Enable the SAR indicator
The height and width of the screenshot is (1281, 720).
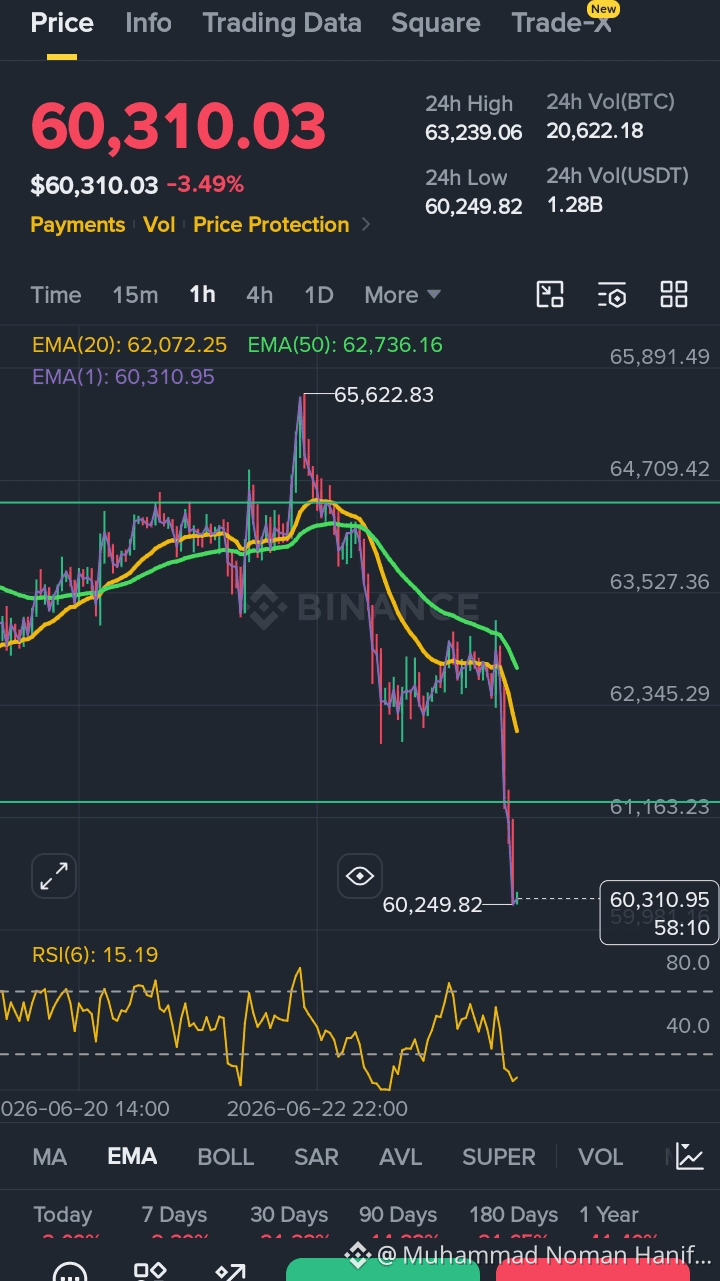[x=316, y=1157]
